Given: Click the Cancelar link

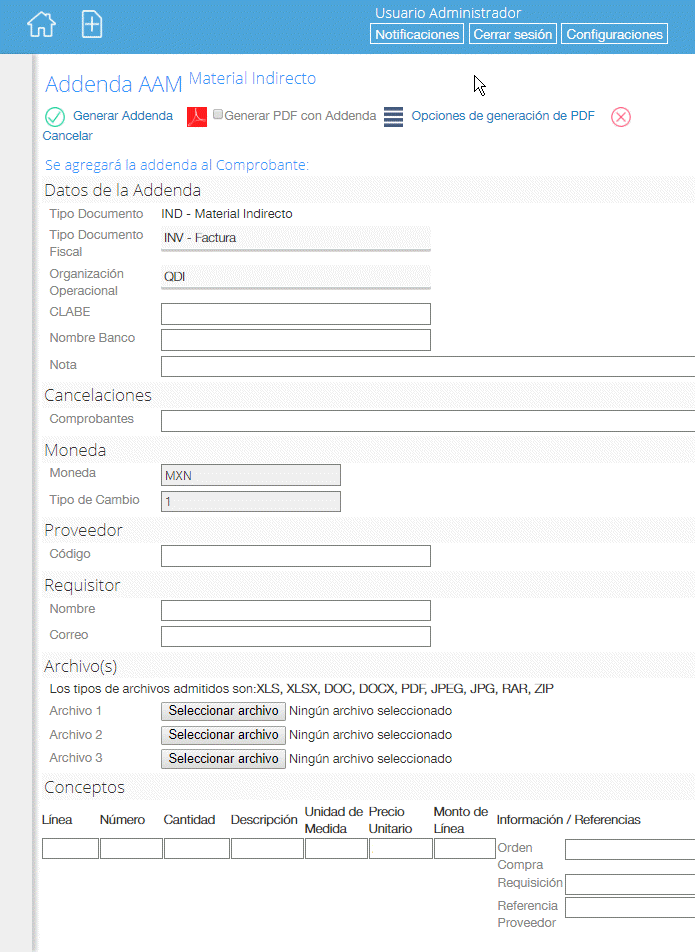Looking at the screenshot, I should tap(67, 135).
